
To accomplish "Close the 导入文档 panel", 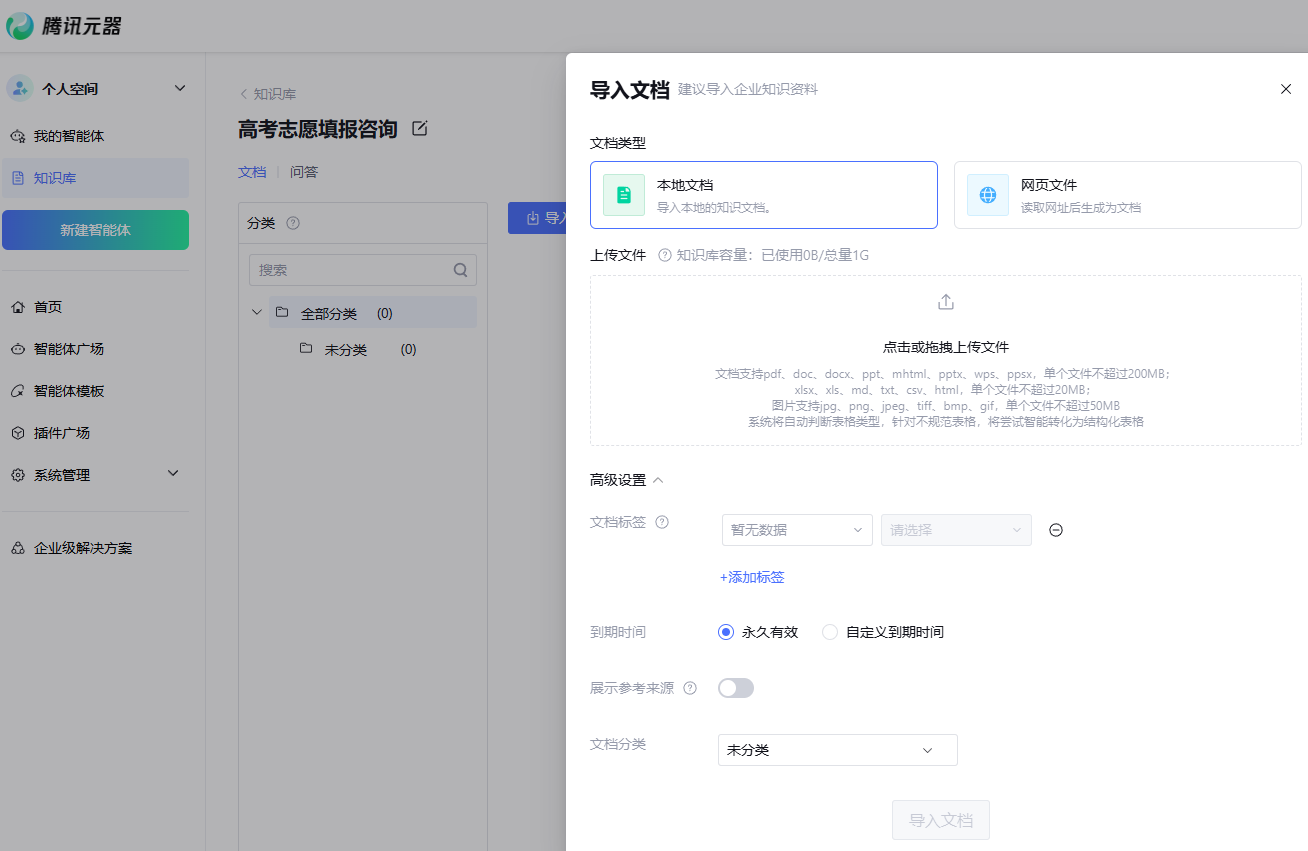I will [1286, 89].
